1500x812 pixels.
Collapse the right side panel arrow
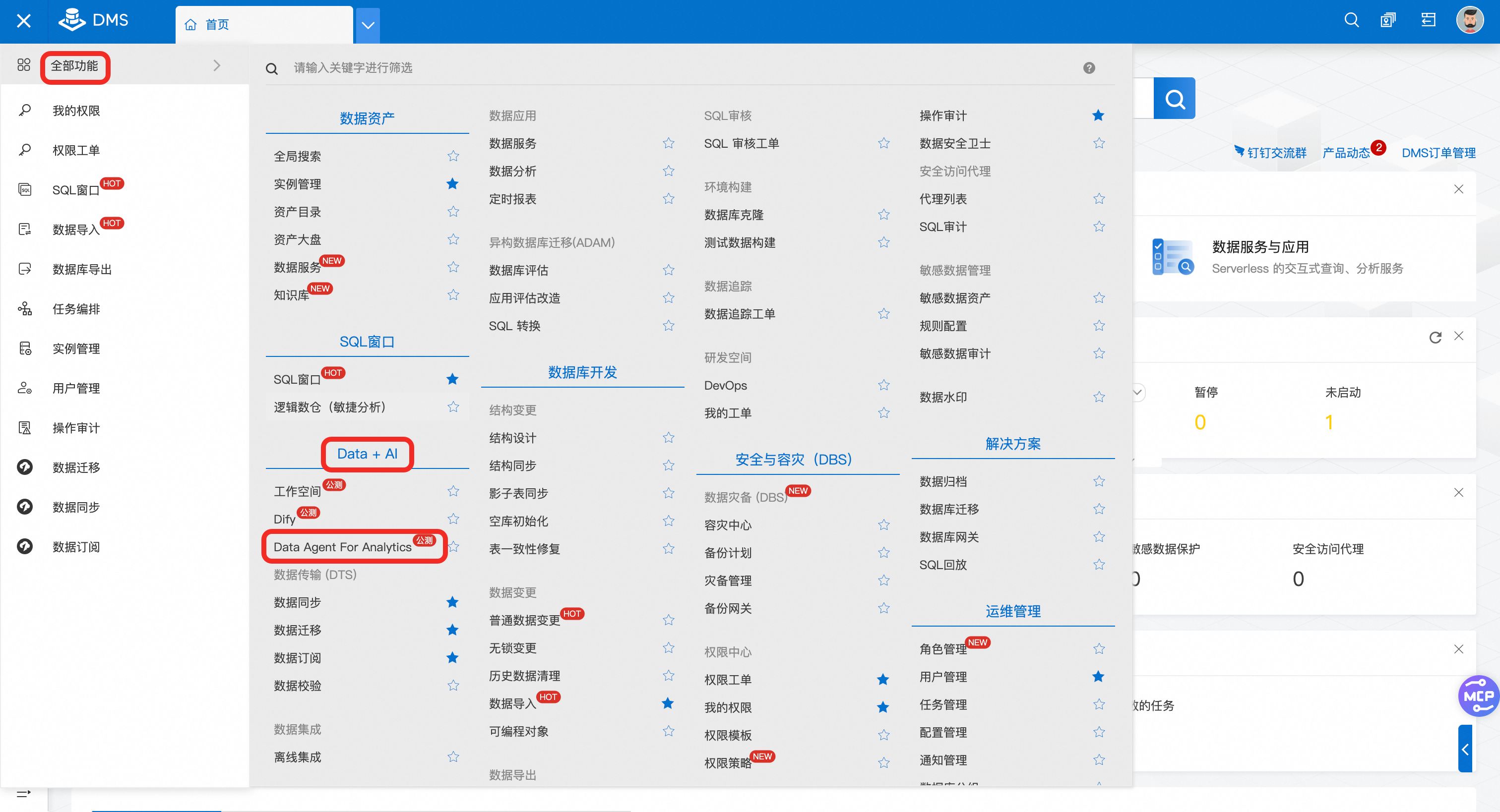(x=1465, y=749)
